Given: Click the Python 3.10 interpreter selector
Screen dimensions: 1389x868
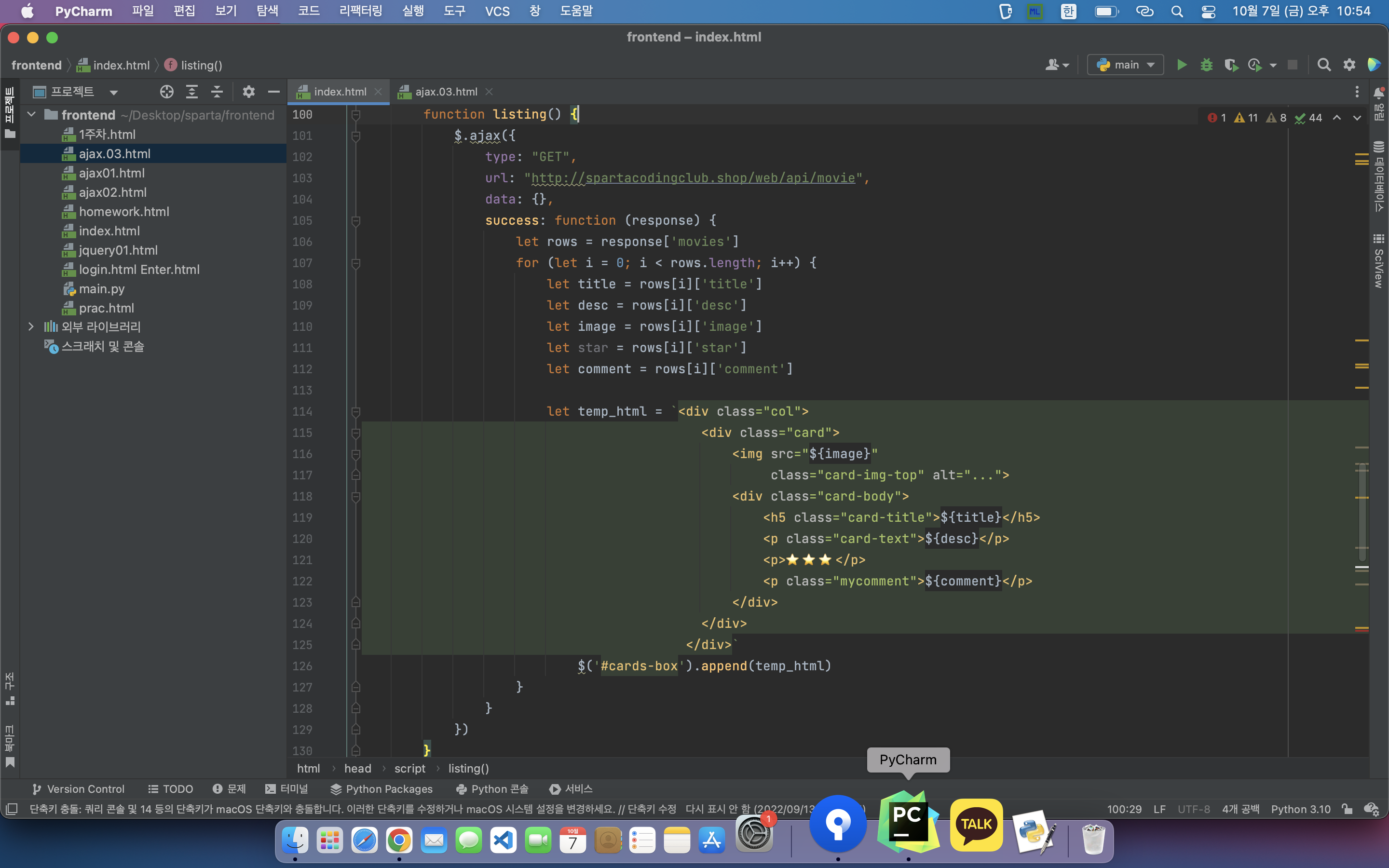Looking at the screenshot, I should point(1301,809).
